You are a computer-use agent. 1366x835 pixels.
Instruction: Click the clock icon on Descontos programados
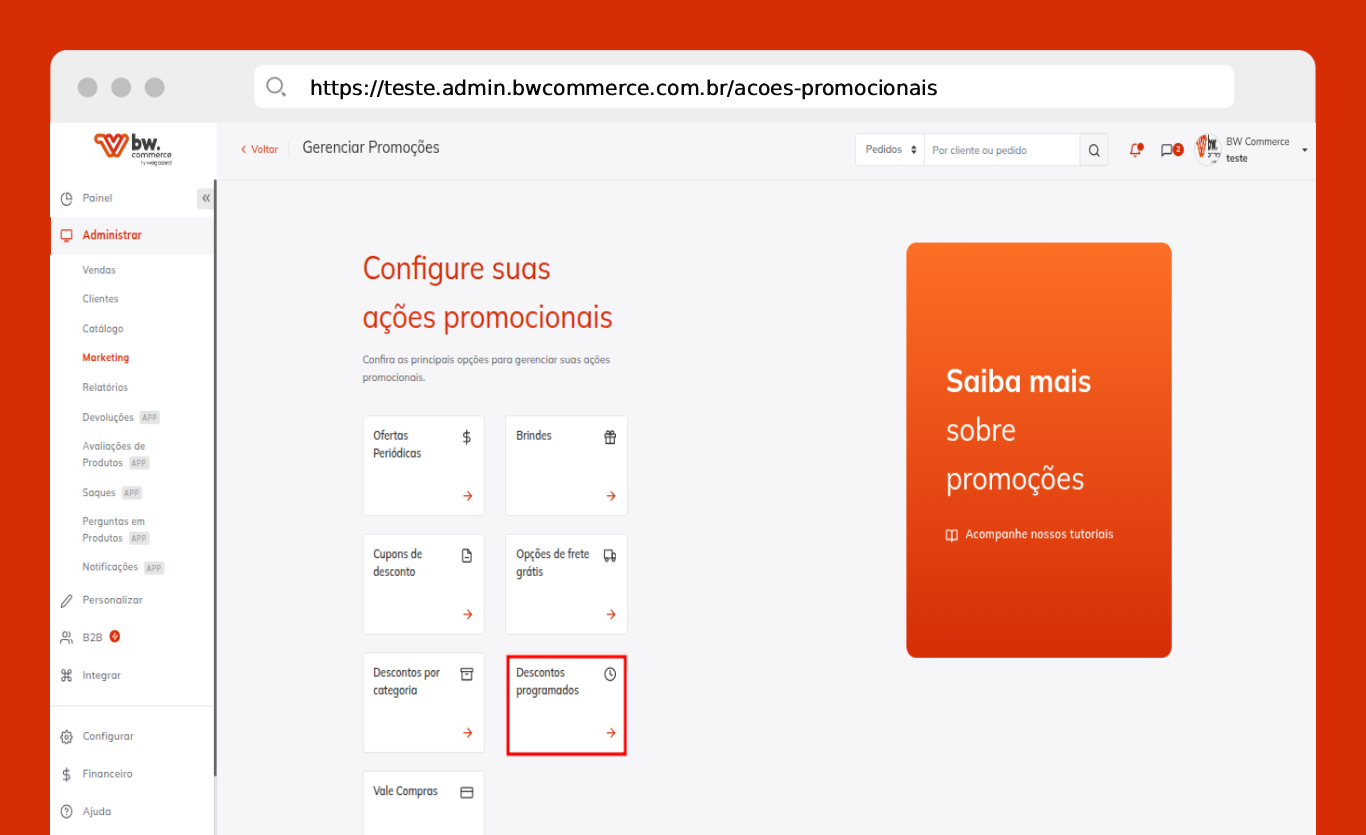coord(610,674)
